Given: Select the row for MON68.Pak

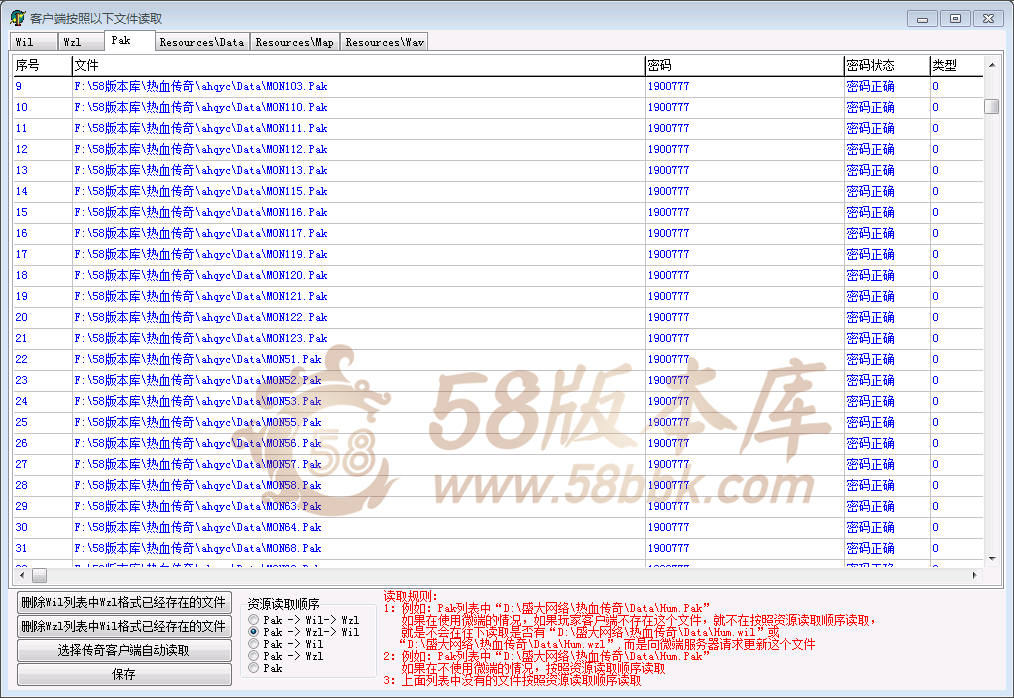Looking at the screenshot, I should pos(498,549).
